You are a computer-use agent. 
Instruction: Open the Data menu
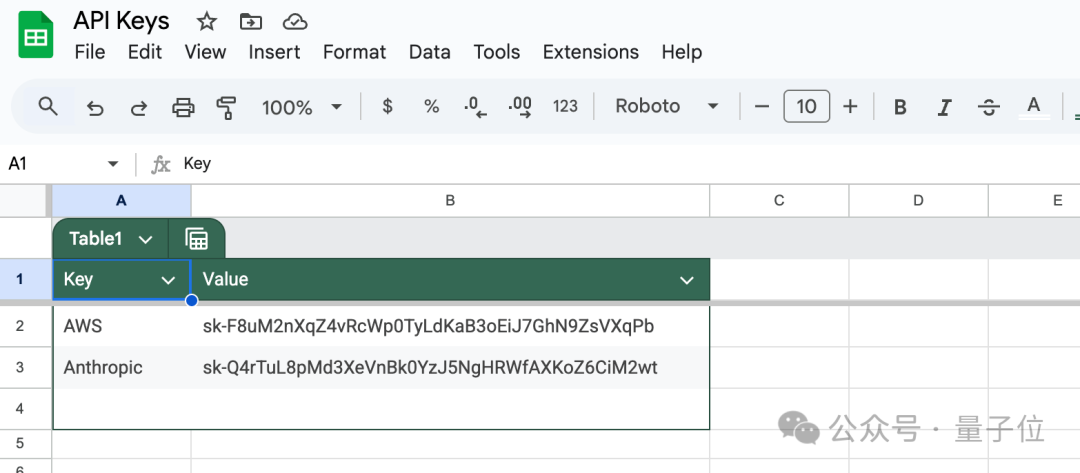[x=430, y=52]
